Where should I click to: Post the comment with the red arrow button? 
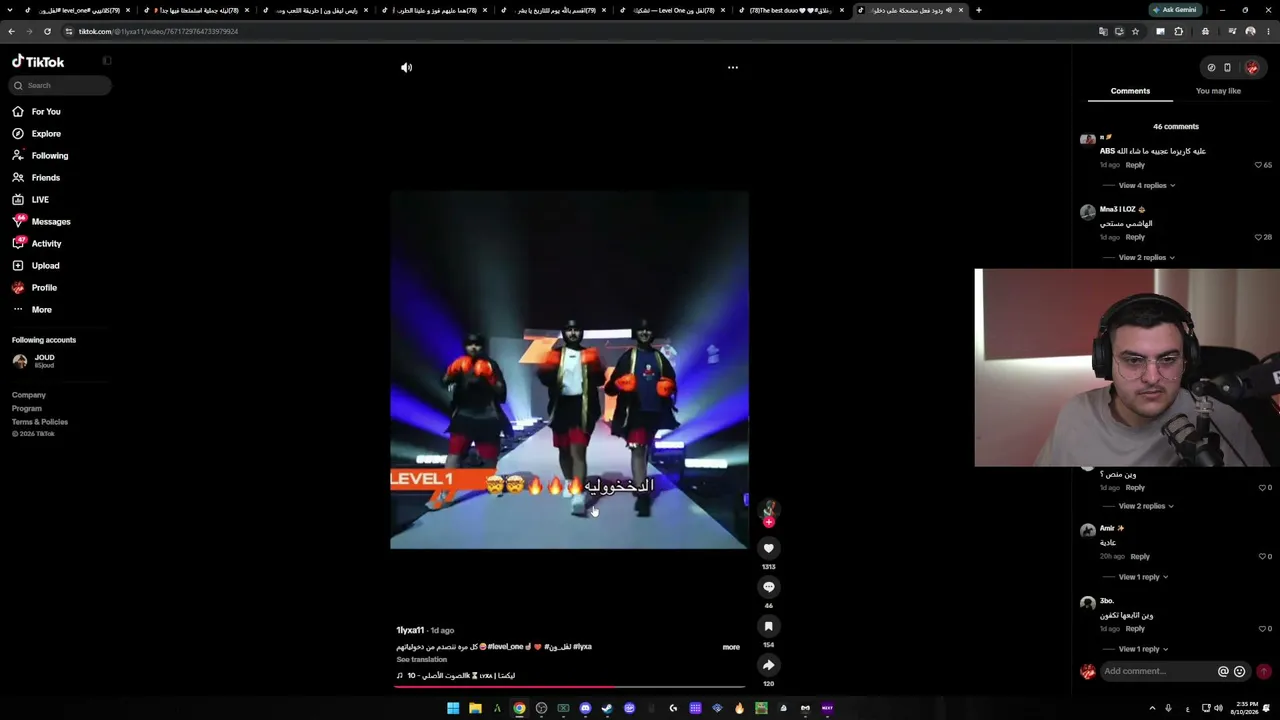(1263, 672)
